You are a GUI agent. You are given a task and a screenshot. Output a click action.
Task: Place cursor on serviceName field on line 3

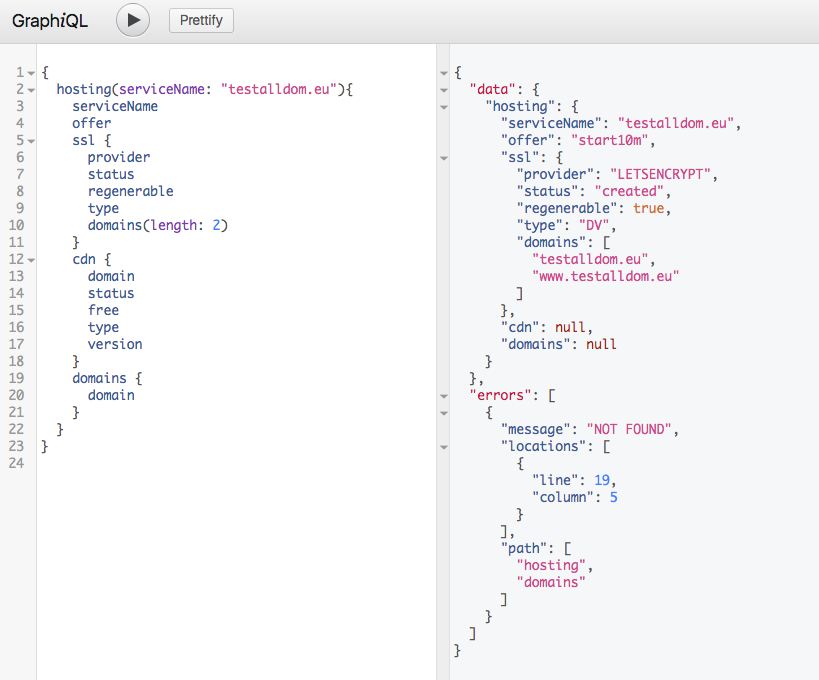pos(115,106)
